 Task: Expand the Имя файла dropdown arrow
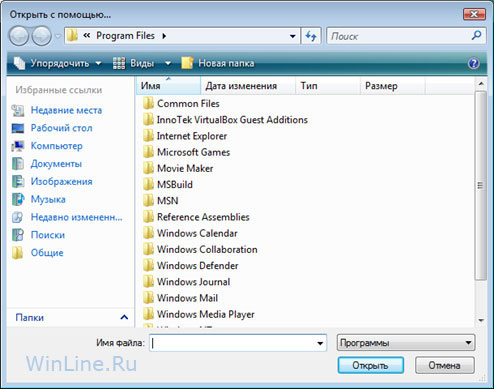[320, 343]
